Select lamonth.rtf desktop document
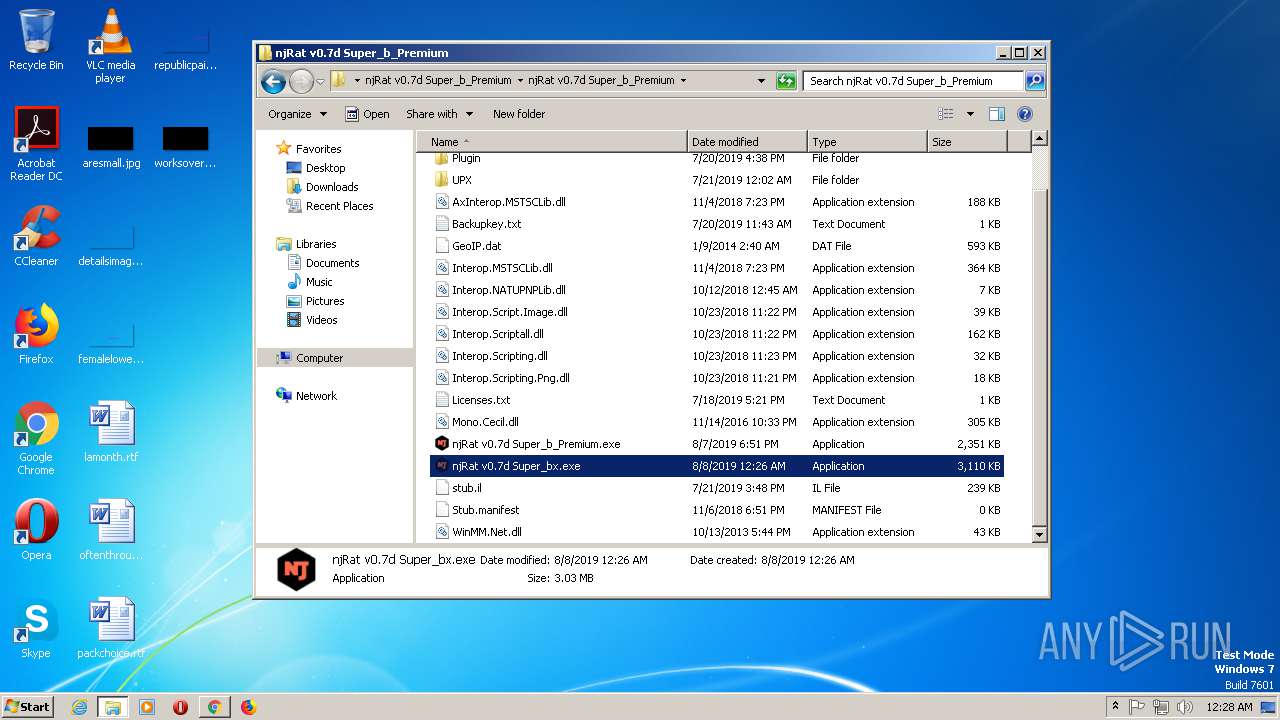1280x720 pixels. click(110, 432)
